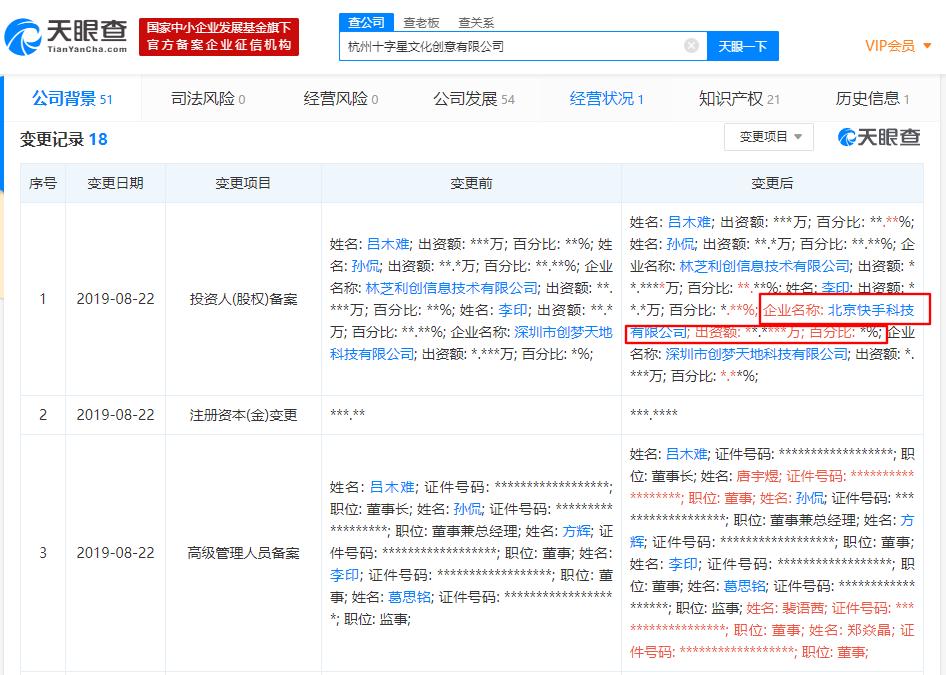
Task: Switch to the 查老板 search tab
Action: 421,23
